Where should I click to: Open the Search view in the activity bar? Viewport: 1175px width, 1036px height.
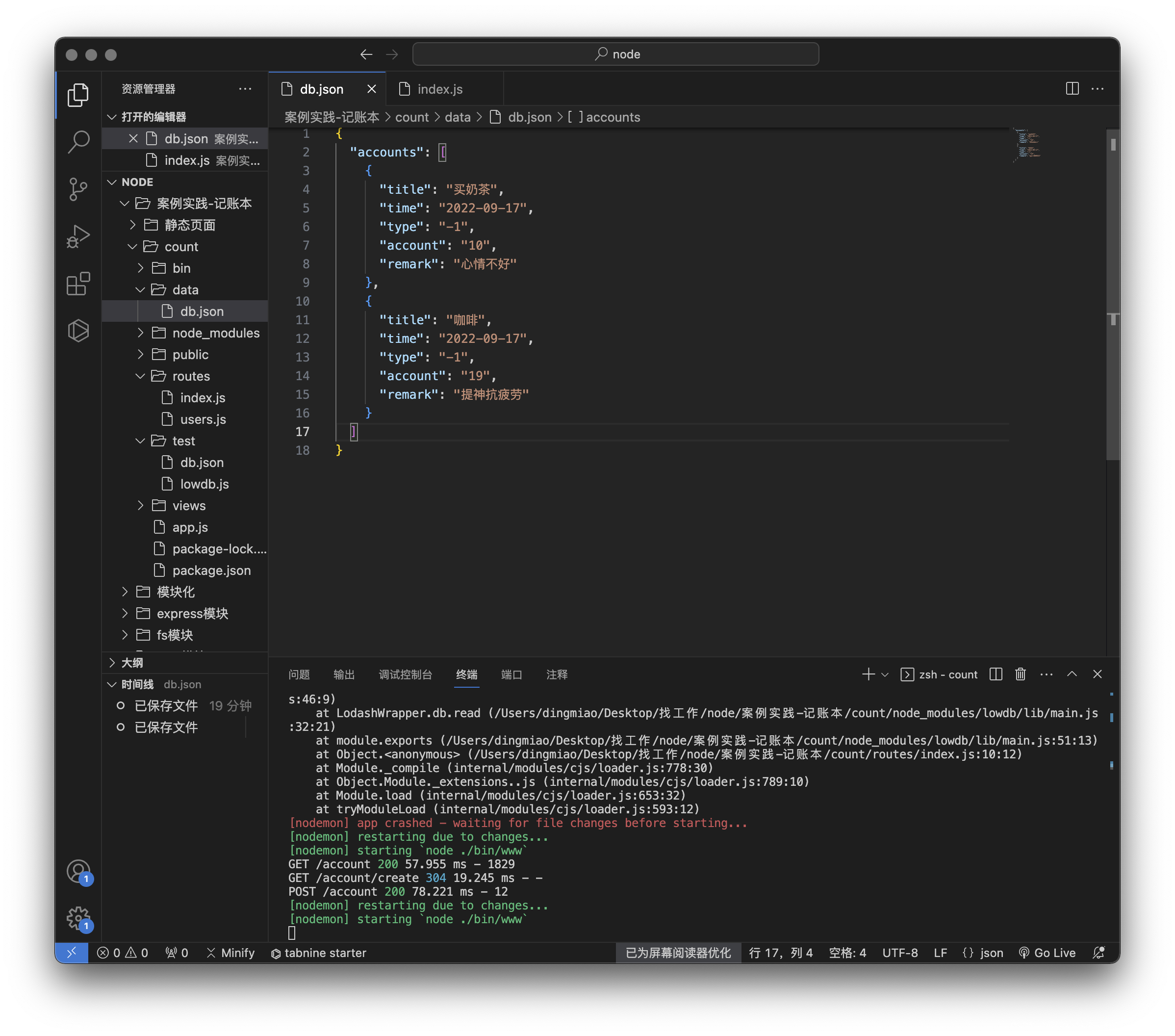coord(79,142)
